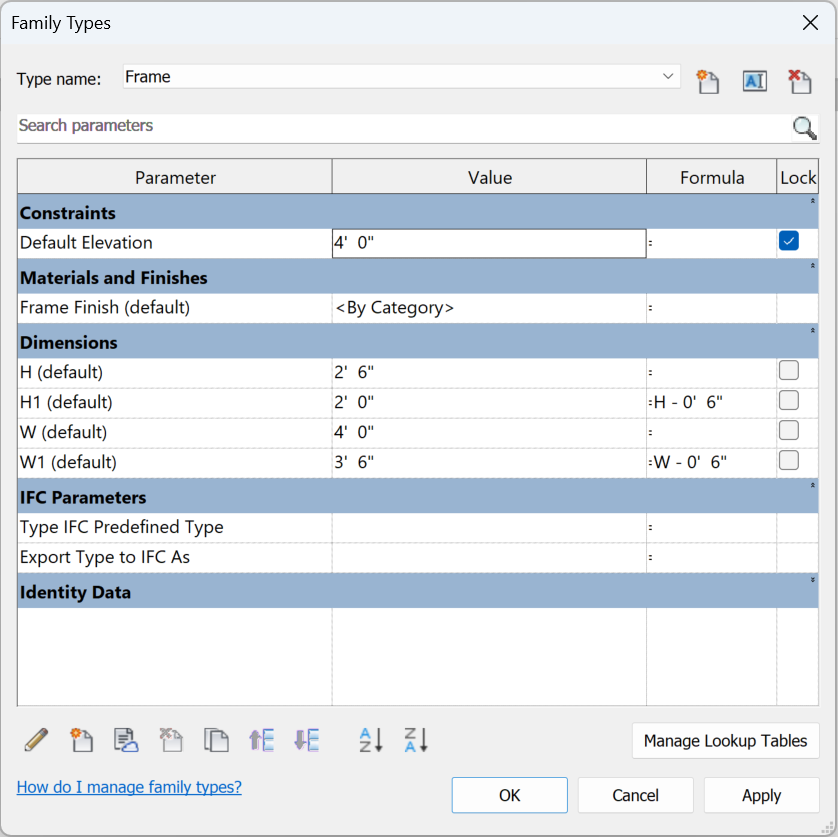
Task: Lock the H (default) parameter
Action: coord(789,371)
